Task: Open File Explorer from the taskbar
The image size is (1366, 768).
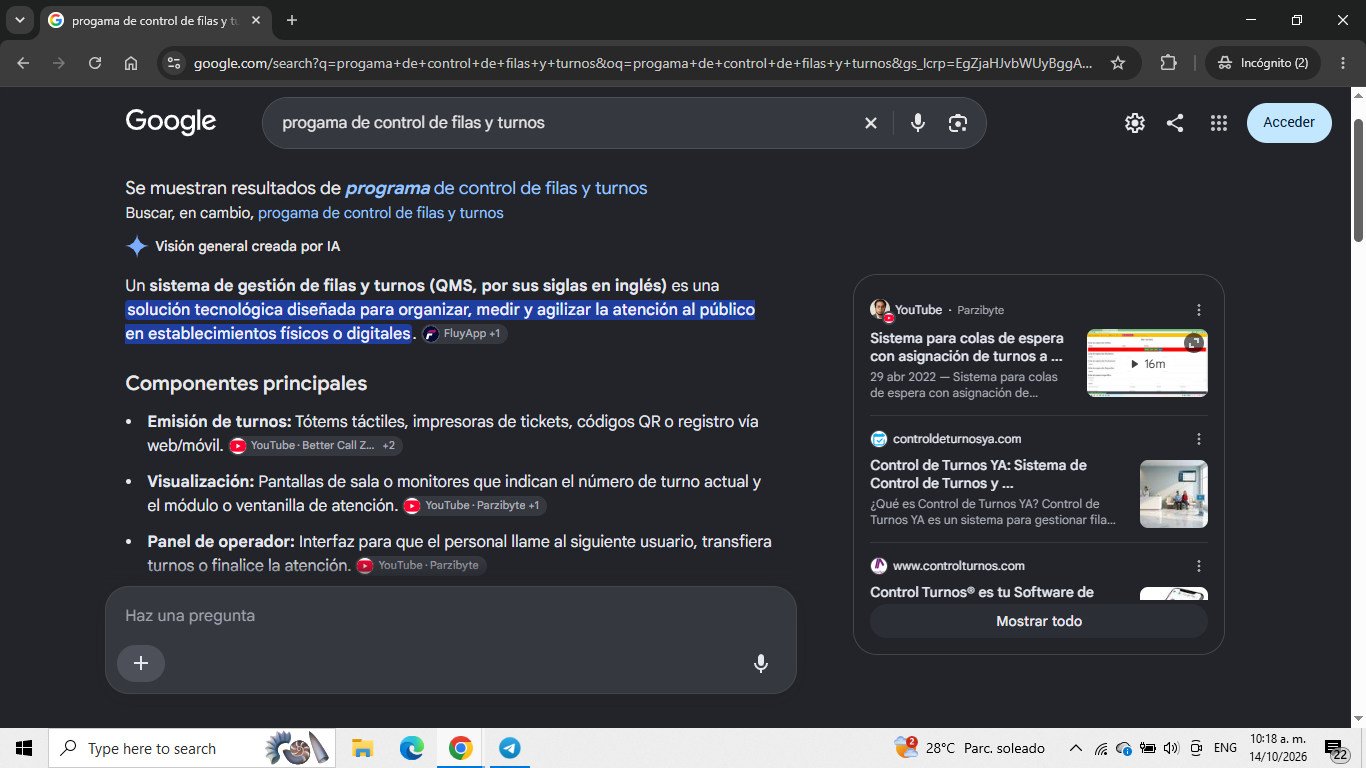Action: [362, 748]
